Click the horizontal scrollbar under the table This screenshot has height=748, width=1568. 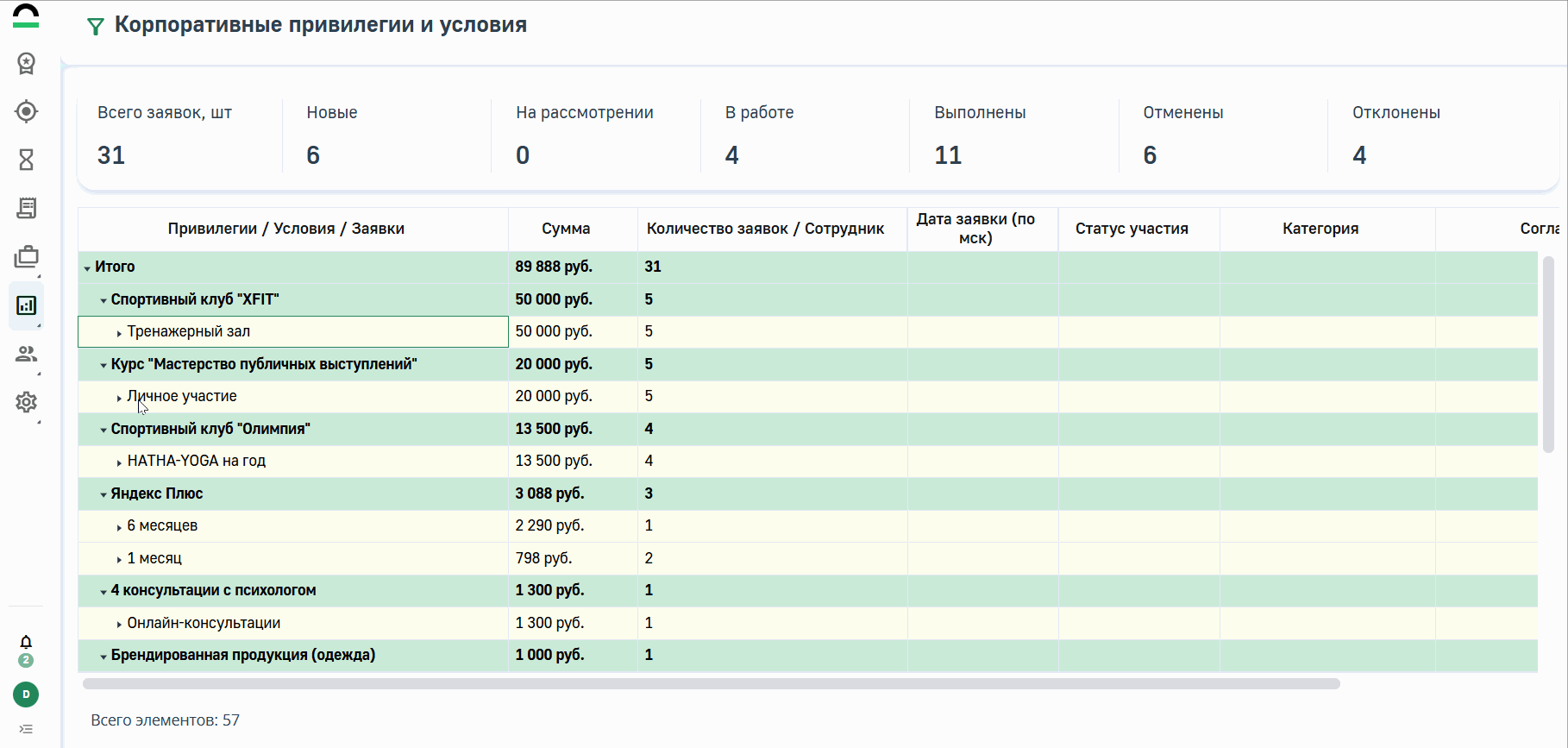tap(711, 683)
